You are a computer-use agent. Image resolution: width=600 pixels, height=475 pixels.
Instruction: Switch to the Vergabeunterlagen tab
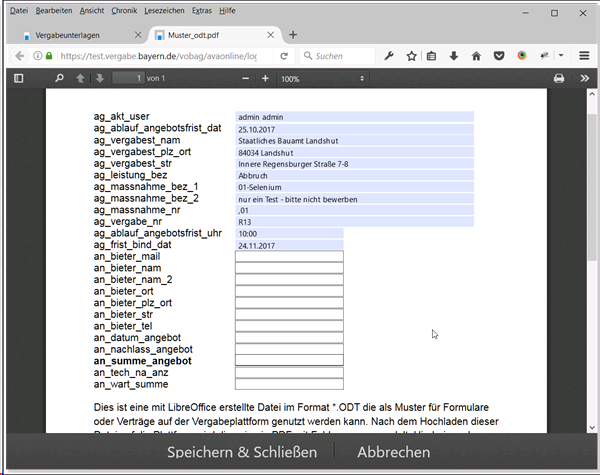click(x=70, y=34)
